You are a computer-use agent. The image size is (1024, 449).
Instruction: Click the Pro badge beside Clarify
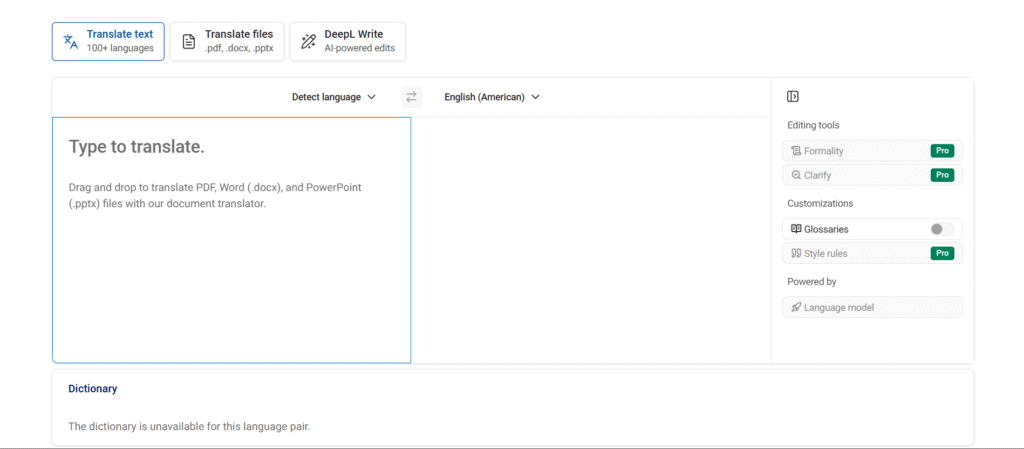[941, 175]
